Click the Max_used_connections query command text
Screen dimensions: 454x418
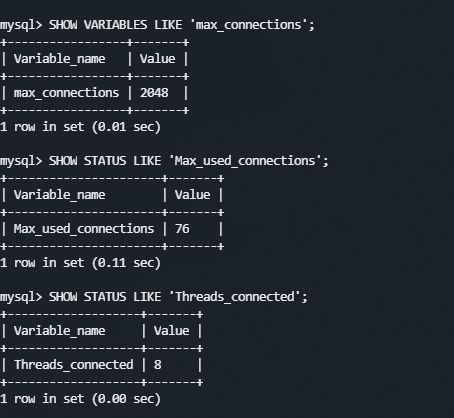[189, 161]
